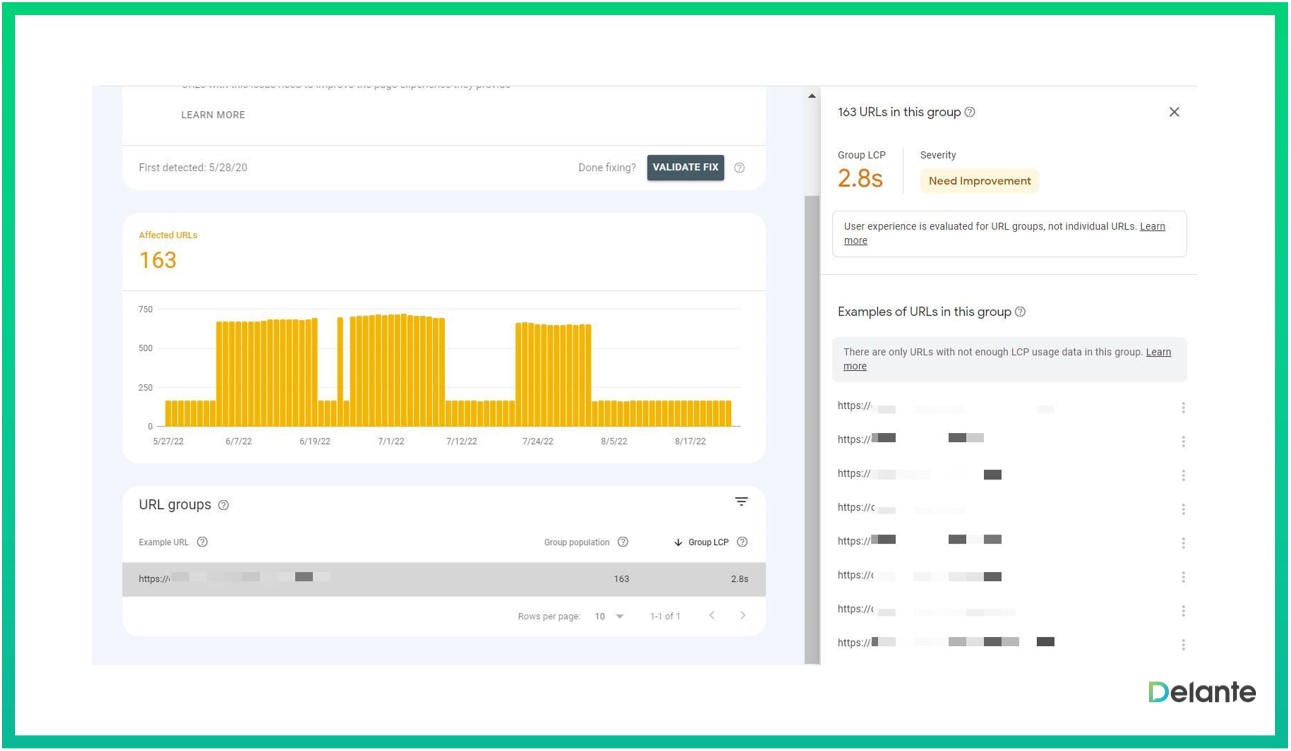Click help icon beside URL groups heading

(223, 506)
